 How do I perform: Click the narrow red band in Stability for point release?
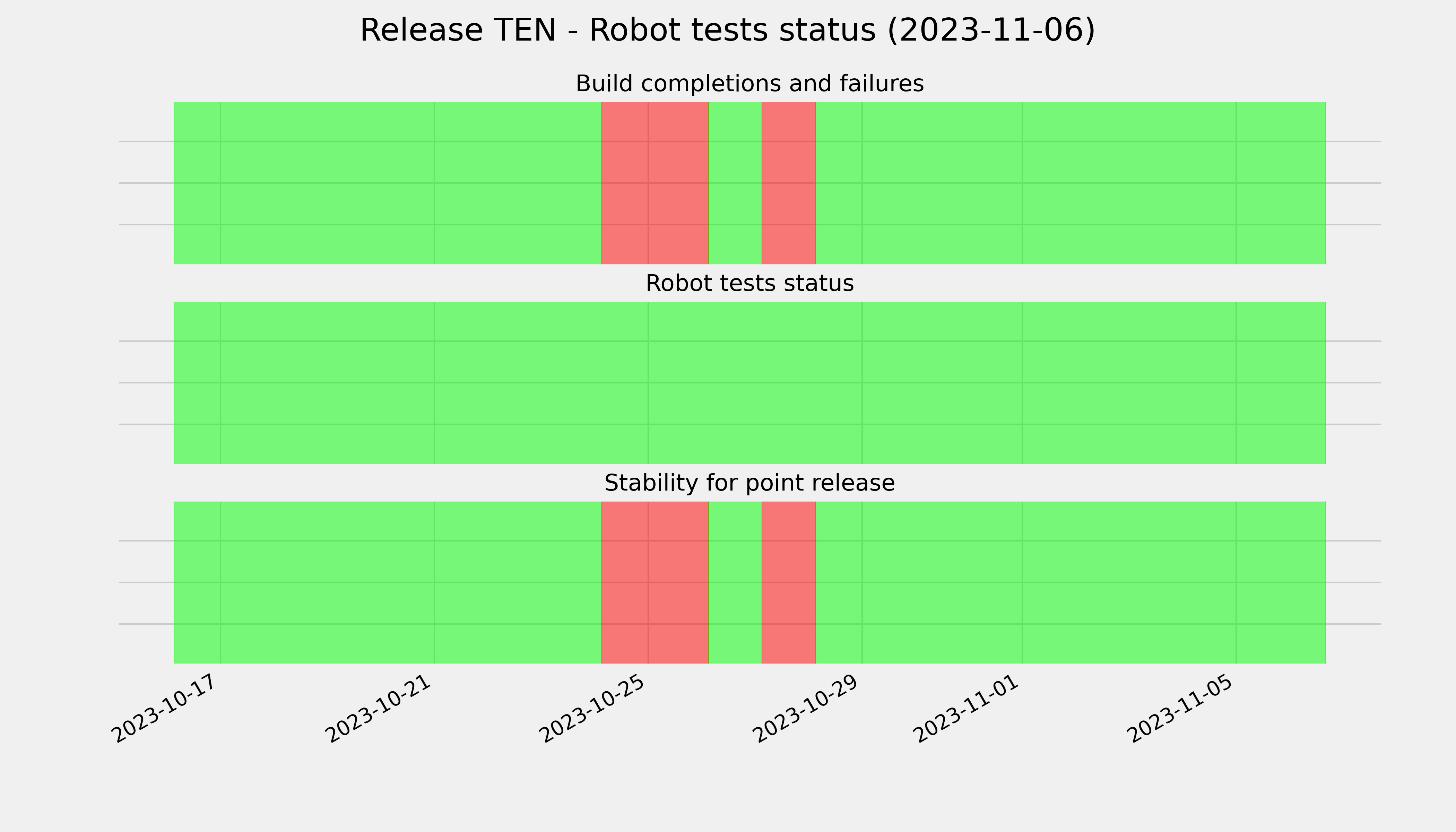coord(789,582)
